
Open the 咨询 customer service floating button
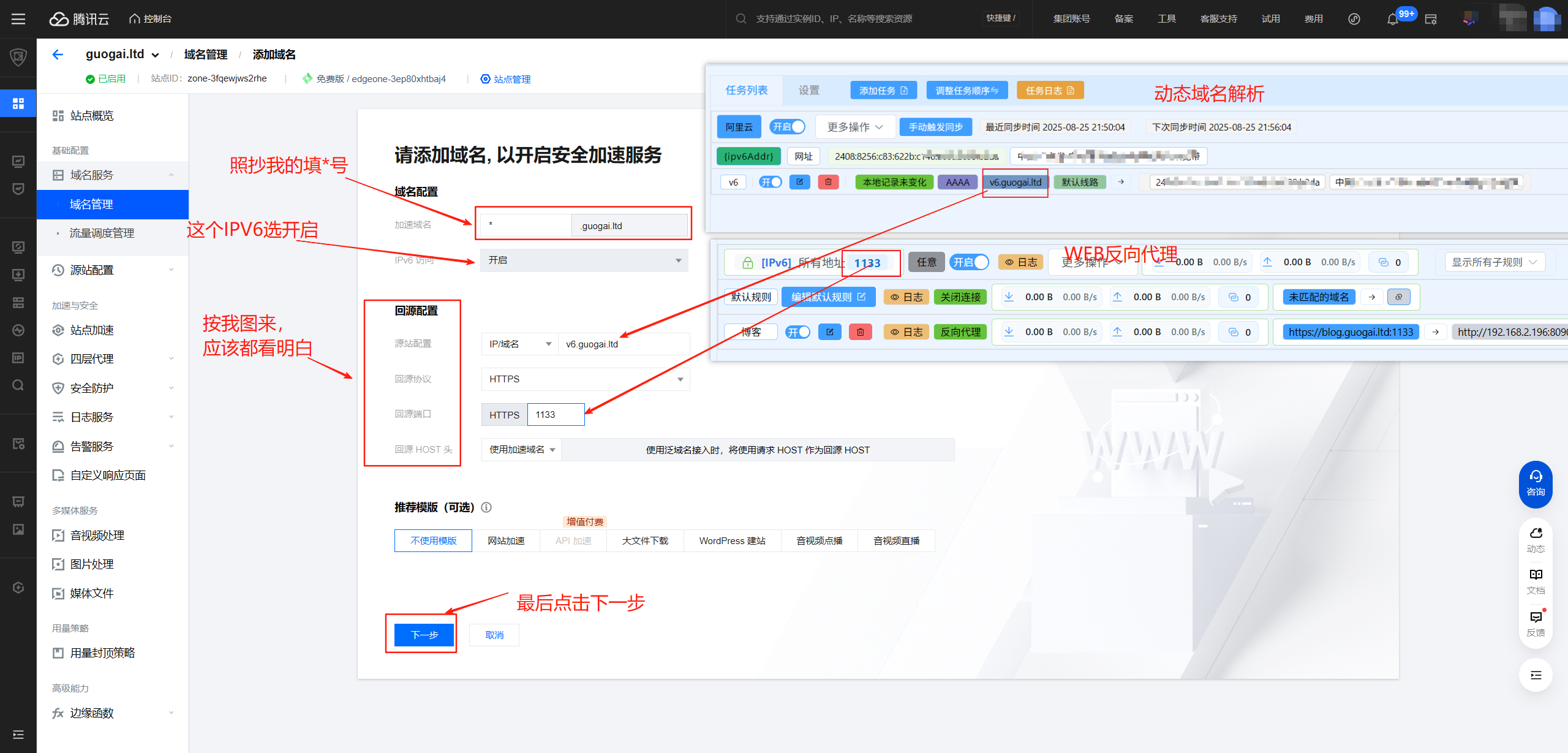(x=1536, y=483)
